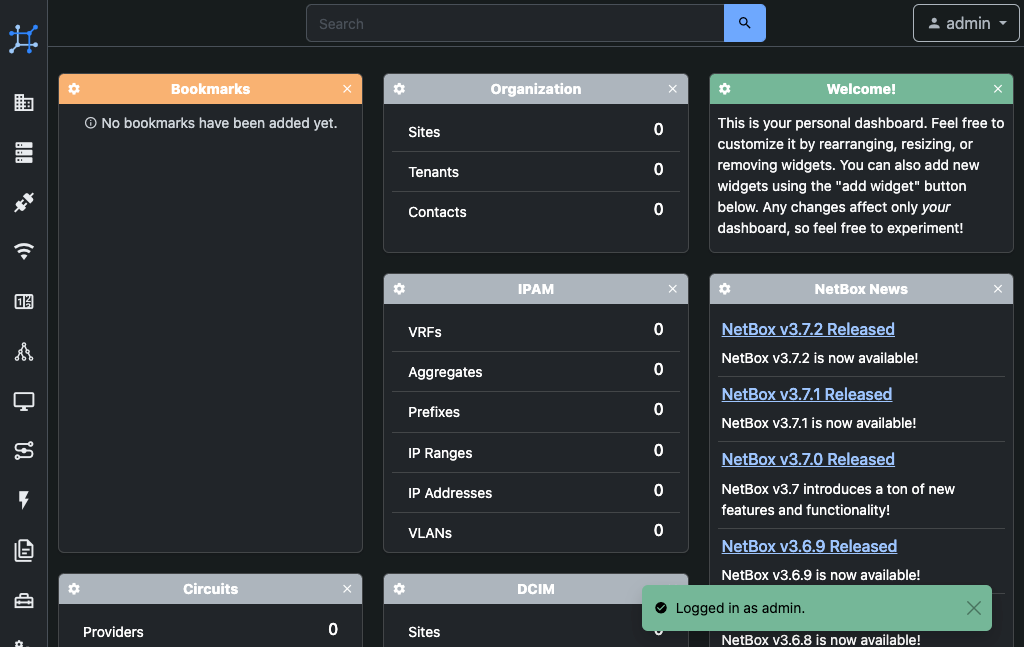Screen dimensions: 1024x647
Task: Click the Bookmarks widget title
Action: pos(210,89)
